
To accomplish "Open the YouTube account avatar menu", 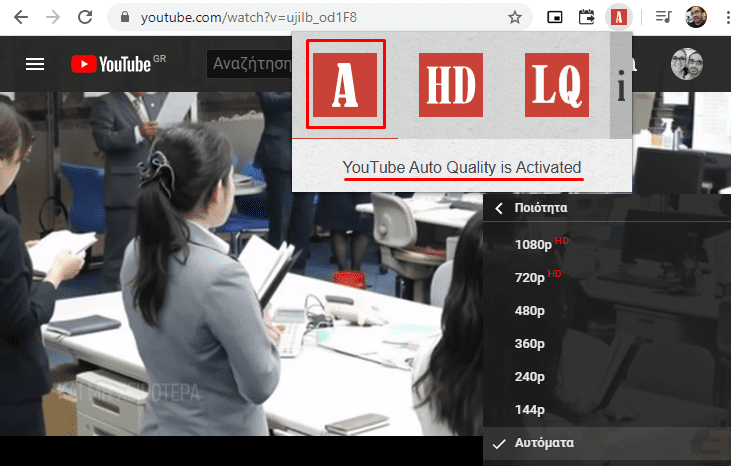I will 687,64.
